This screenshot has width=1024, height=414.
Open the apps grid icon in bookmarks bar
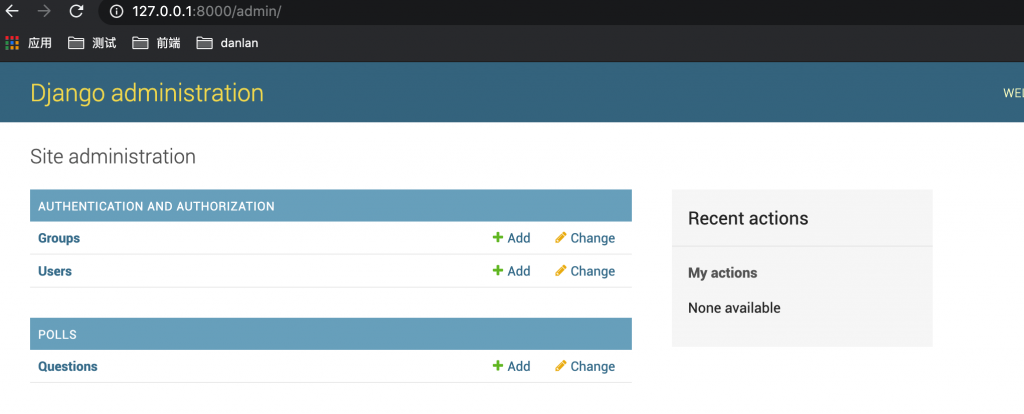click(x=12, y=43)
